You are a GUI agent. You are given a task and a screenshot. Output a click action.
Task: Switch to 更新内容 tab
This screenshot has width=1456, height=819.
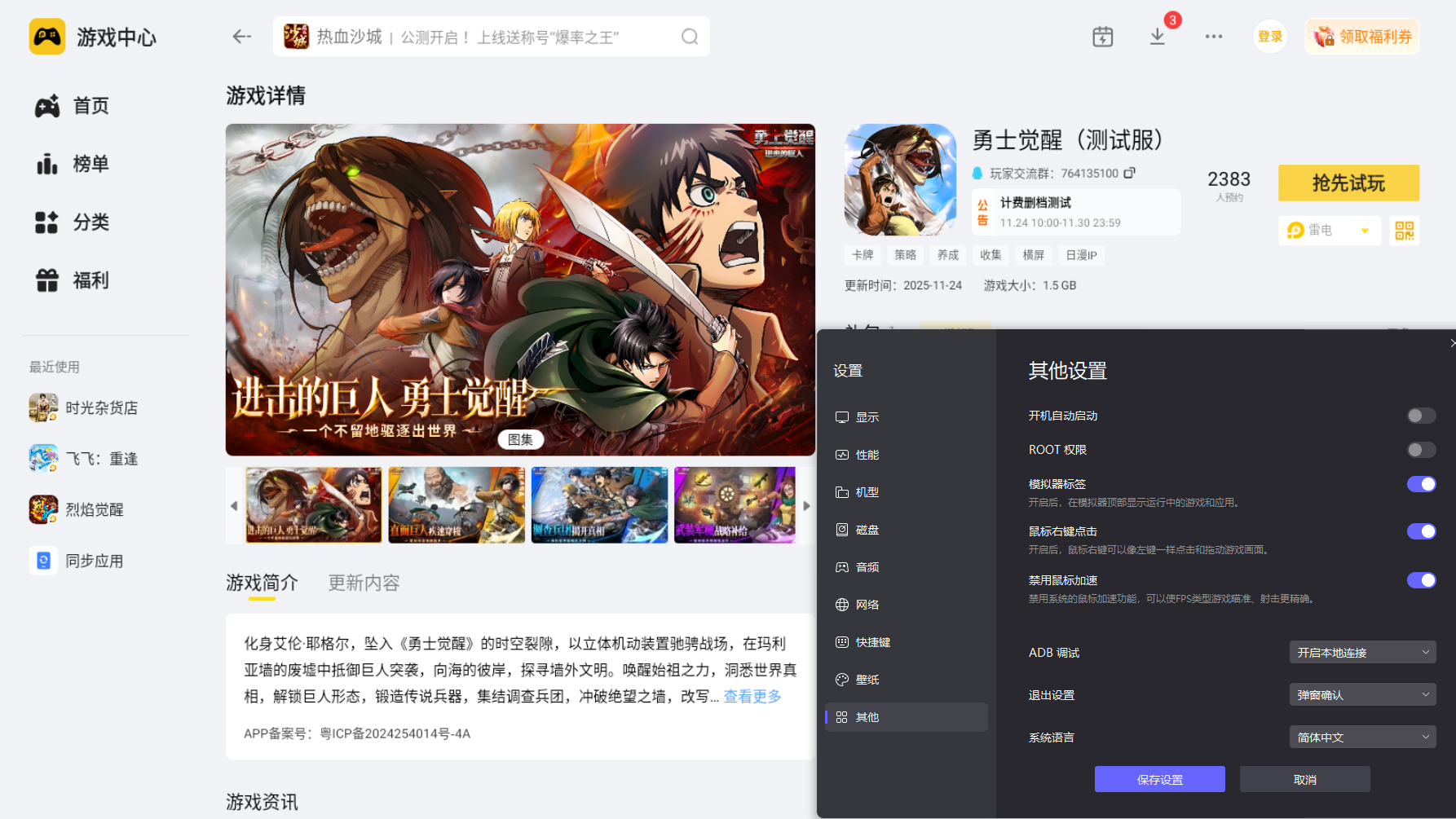pyautogui.click(x=364, y=583)
